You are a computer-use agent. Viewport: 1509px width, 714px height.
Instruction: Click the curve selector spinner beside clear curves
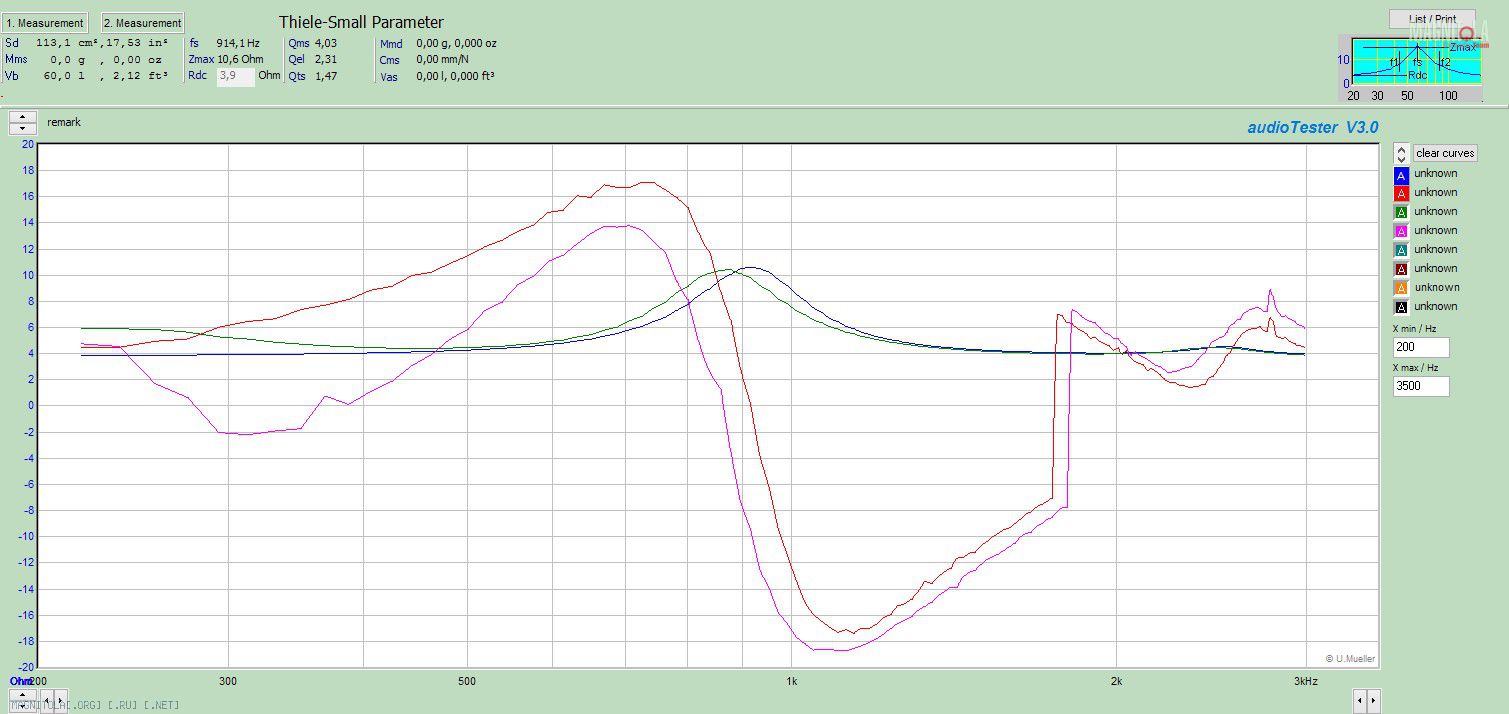pyautogui.click(x=1401, y=153)
